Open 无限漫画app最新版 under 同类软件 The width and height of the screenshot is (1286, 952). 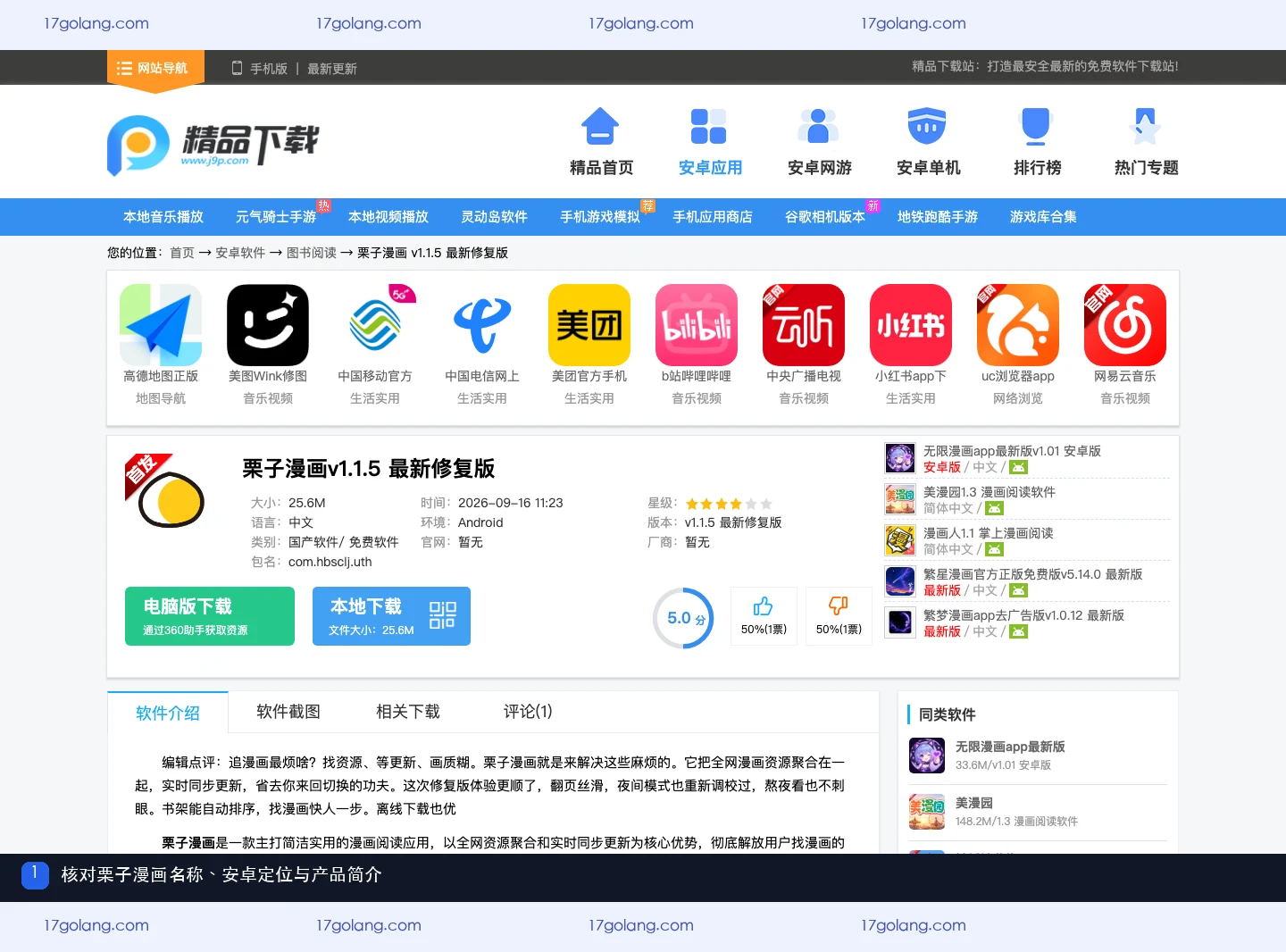click(1010, 747)
